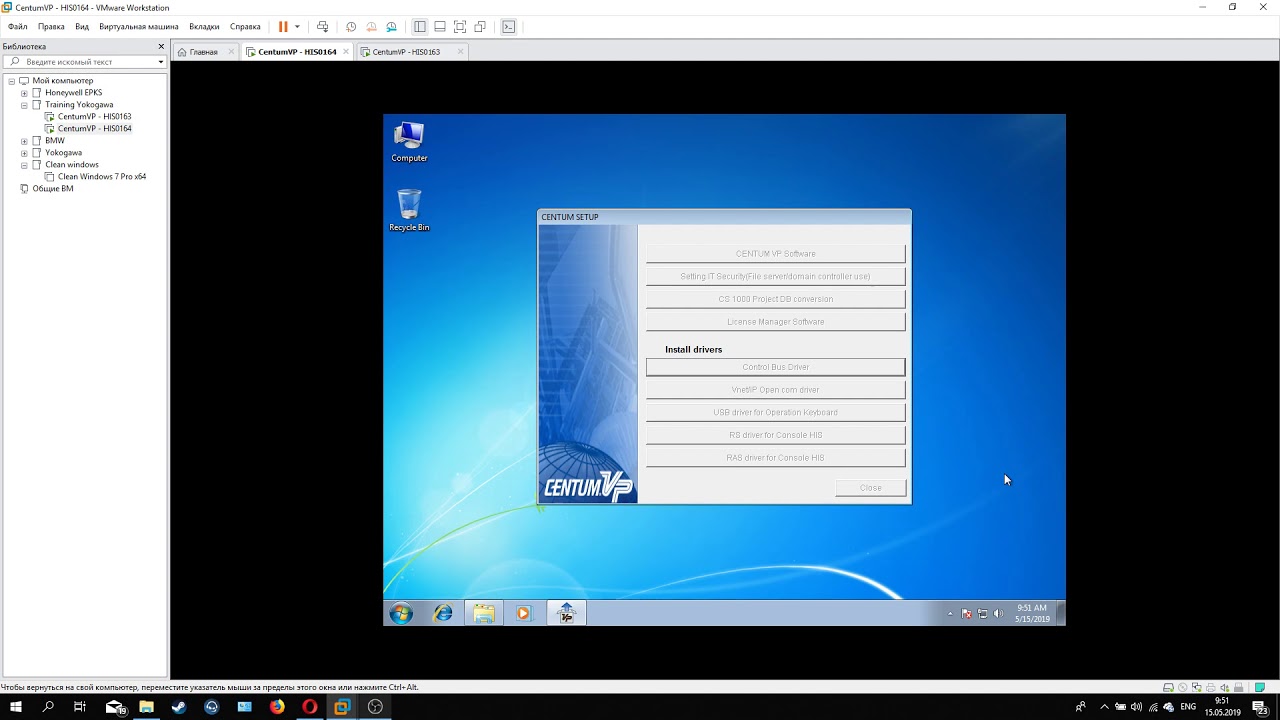The width and height of the screenshot is (1280, 720).
Task: Revert to snapshot using the toolbar icon
Action: [371, 27]
